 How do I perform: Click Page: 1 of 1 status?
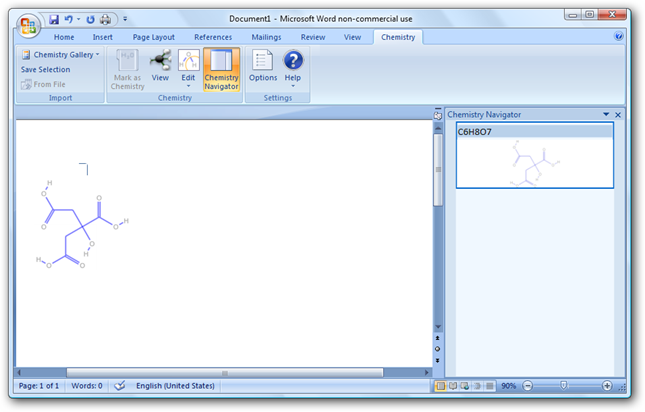click(39, 386)
